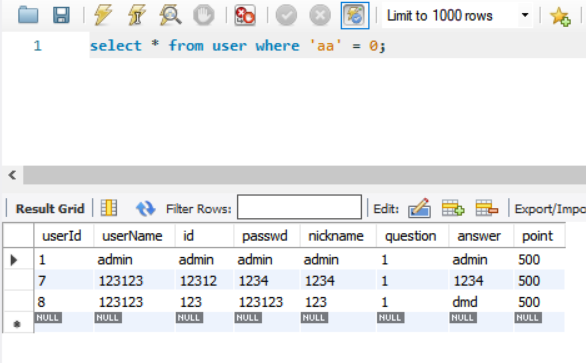Focus the Filter Rows input field
The width and height of the screenshot is (586, 363).
coord(299,207)
